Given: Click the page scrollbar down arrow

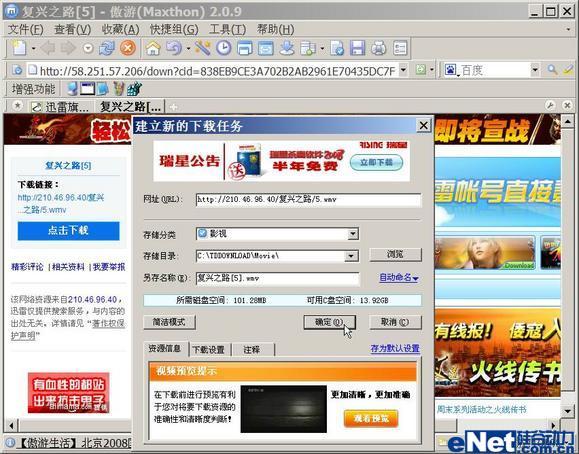Looking at the screenshot, I should point(568,410).
